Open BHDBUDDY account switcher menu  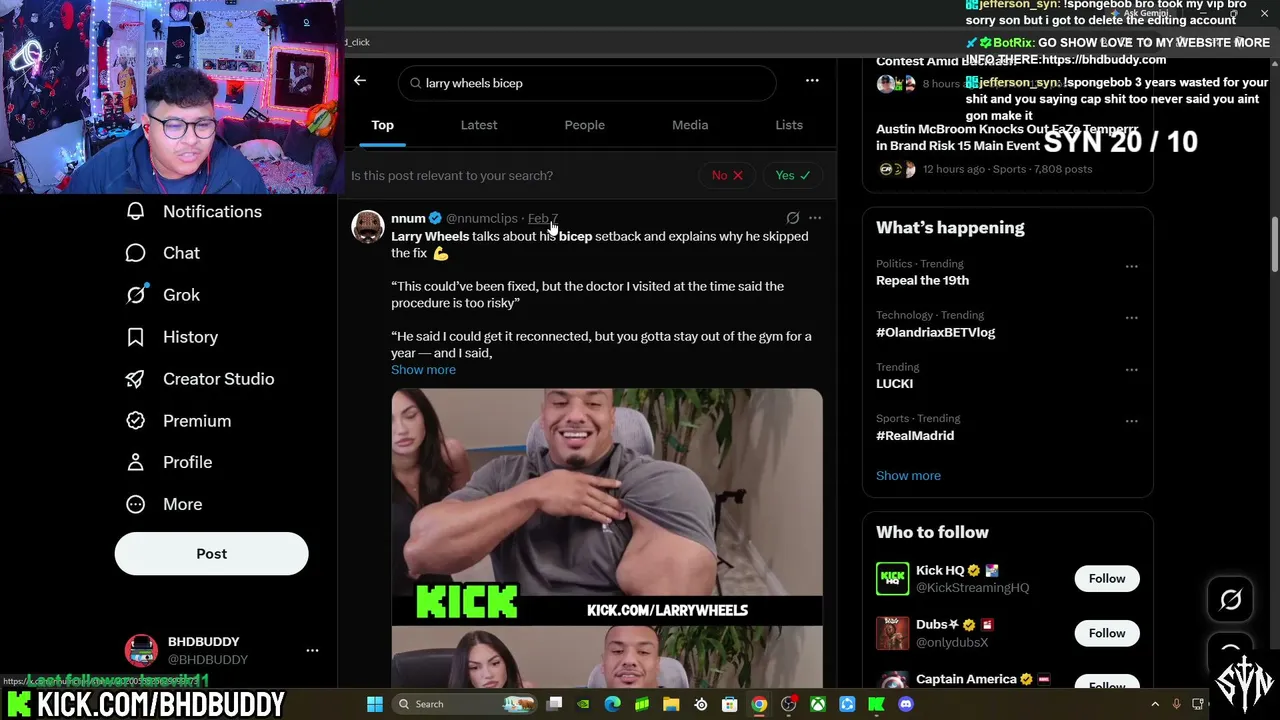click(312, 650)
